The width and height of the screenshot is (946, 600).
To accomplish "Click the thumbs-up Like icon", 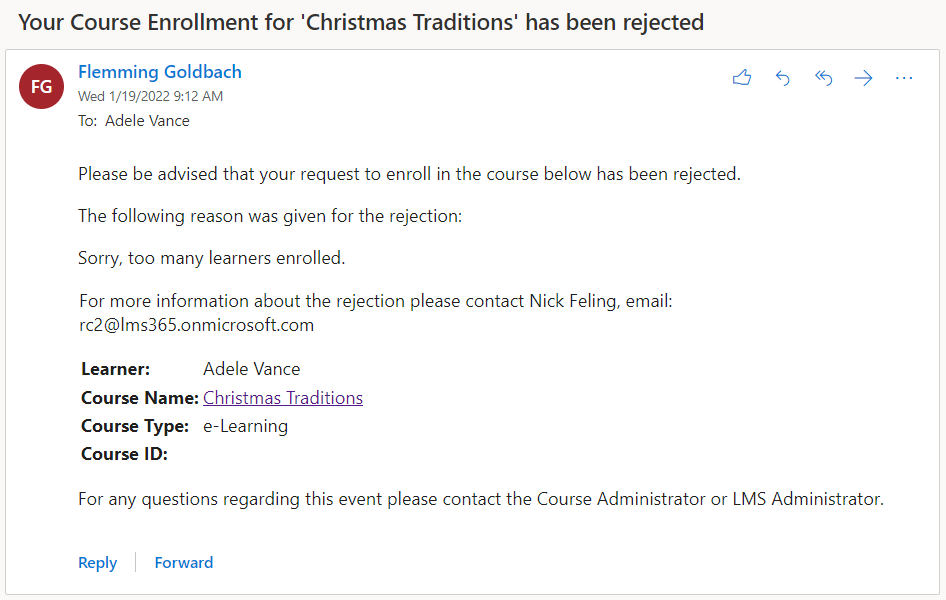I will pos(741,78).
